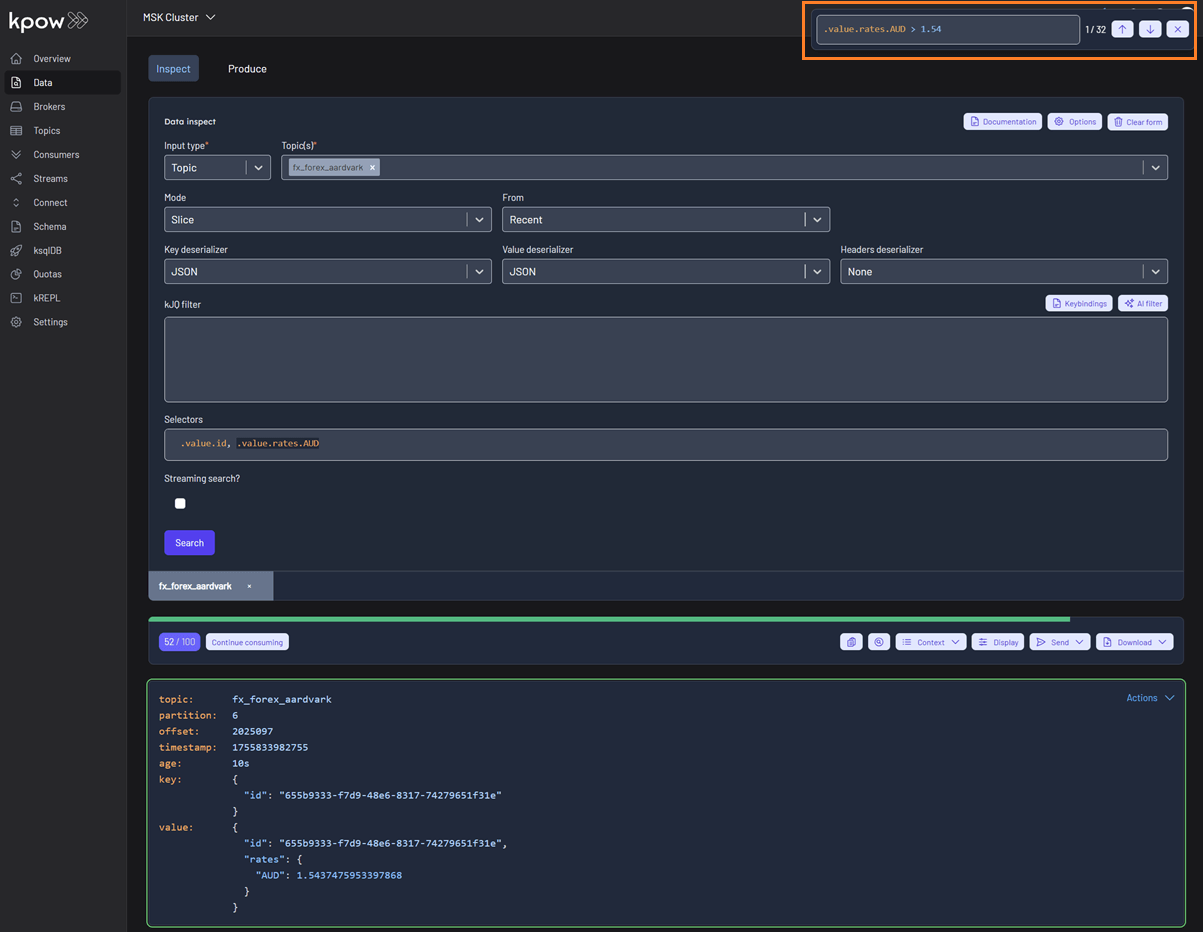Click the offset value 2025097
1203x932 pixels.
[x=253, y=732]
